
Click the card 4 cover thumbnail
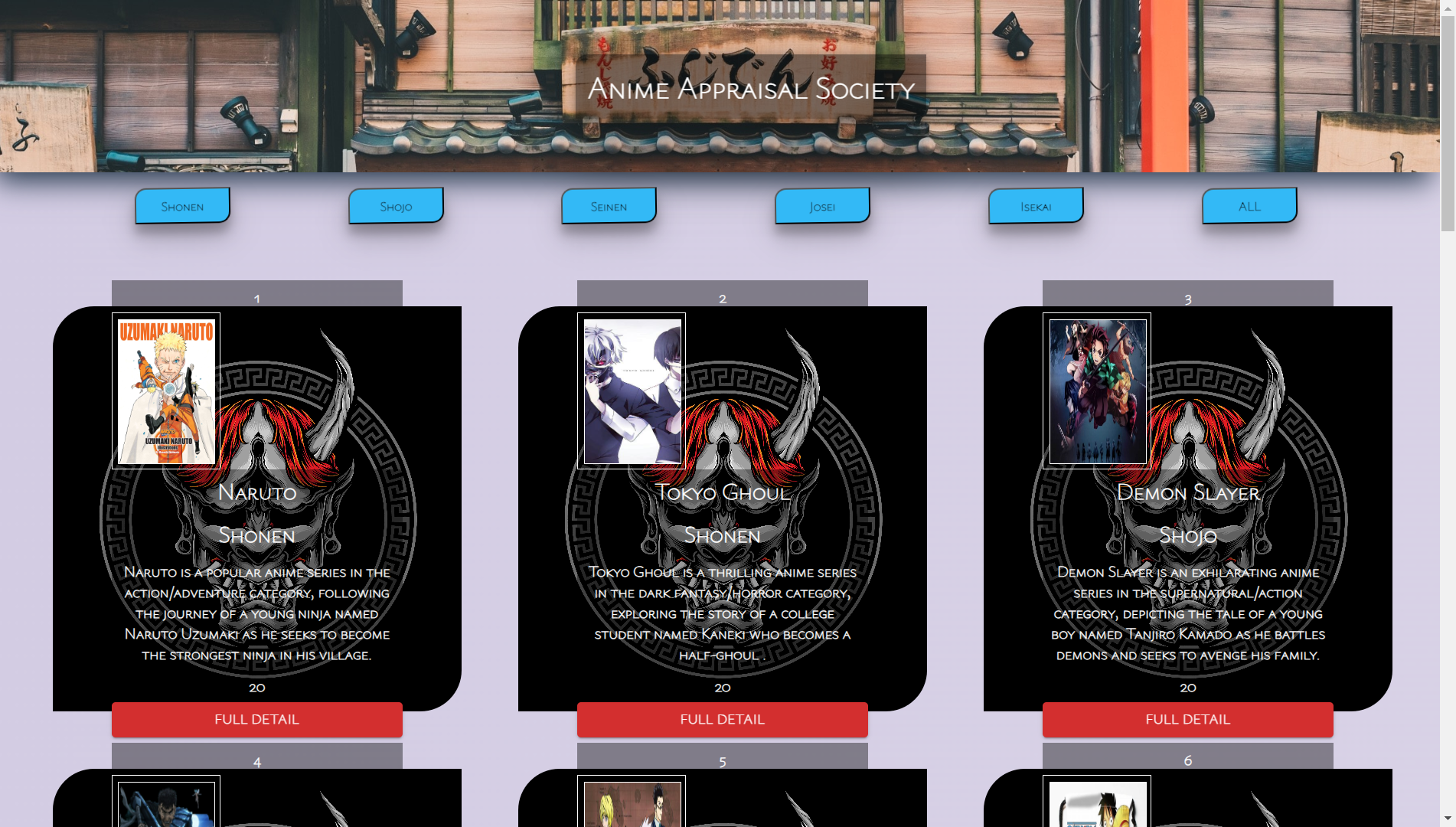[166, 801]
